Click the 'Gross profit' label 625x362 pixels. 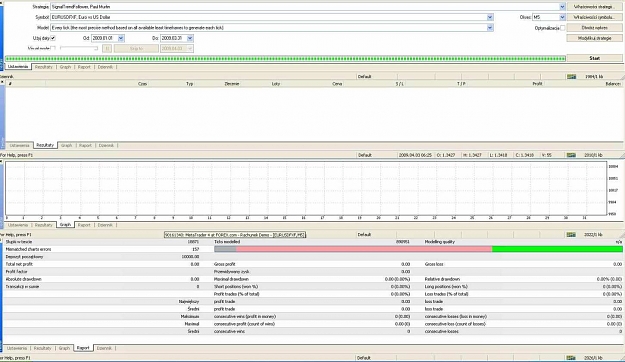(x=224, y=264)
